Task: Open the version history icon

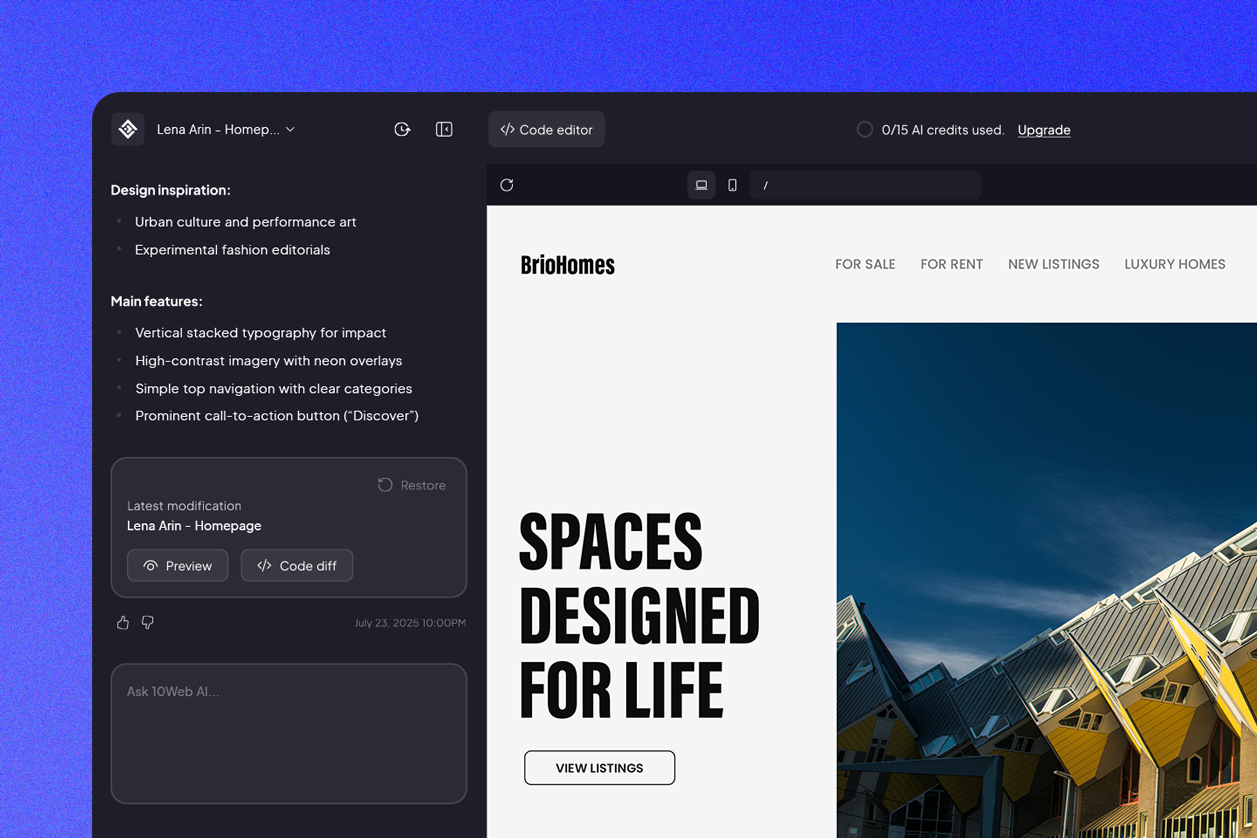Action: [402, 129]
